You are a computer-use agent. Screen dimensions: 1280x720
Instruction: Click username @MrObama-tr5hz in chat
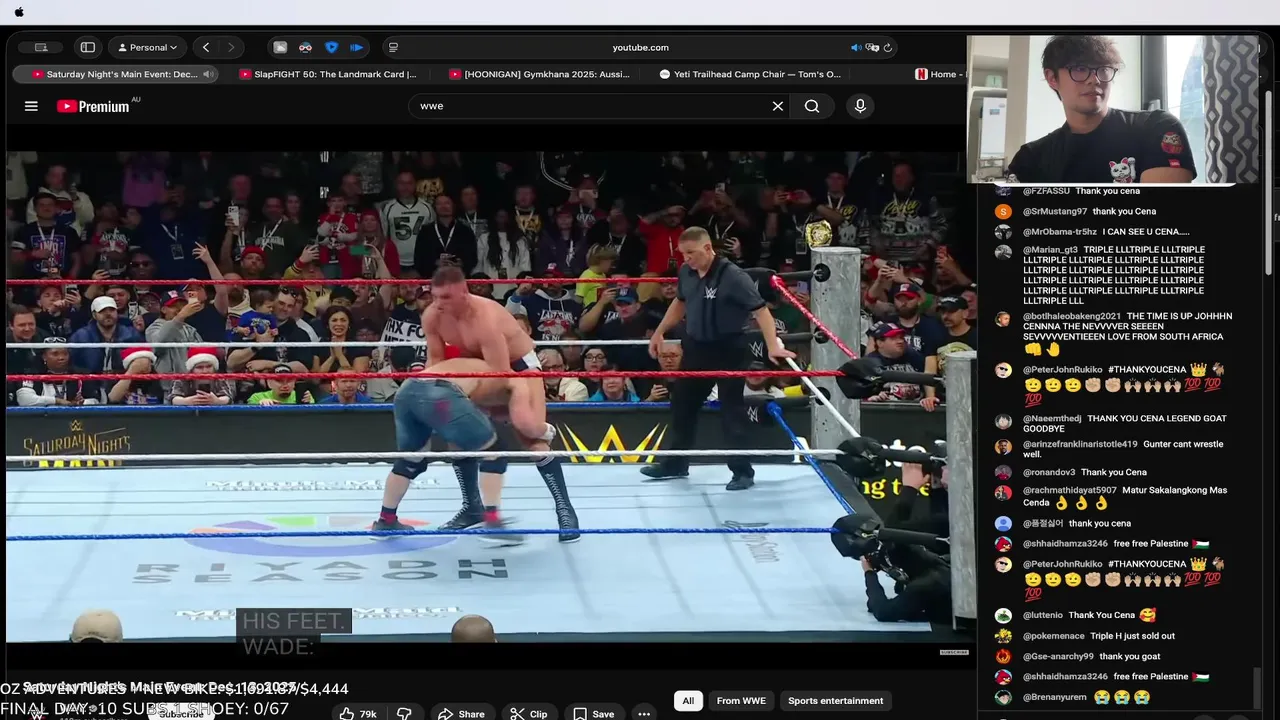pyautogui.click(x=1060, y=232)
